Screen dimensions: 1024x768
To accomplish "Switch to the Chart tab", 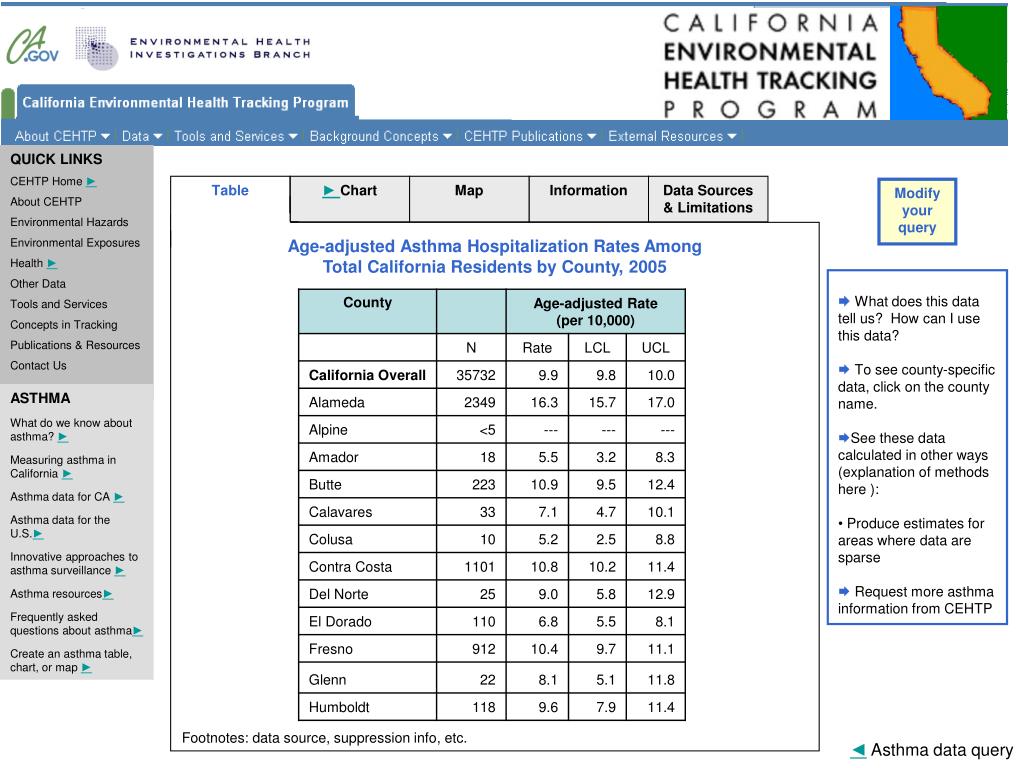I will (350, 199).
